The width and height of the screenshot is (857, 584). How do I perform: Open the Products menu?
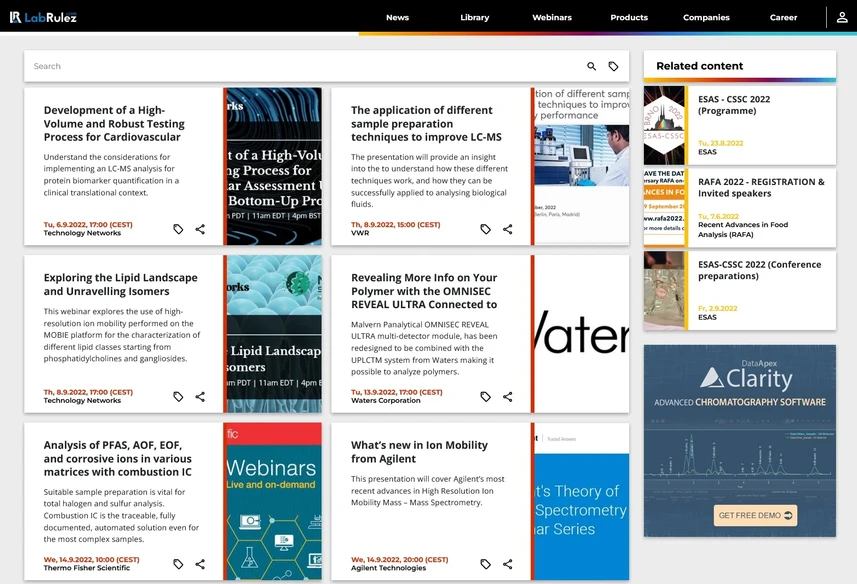tap(629, 17)
